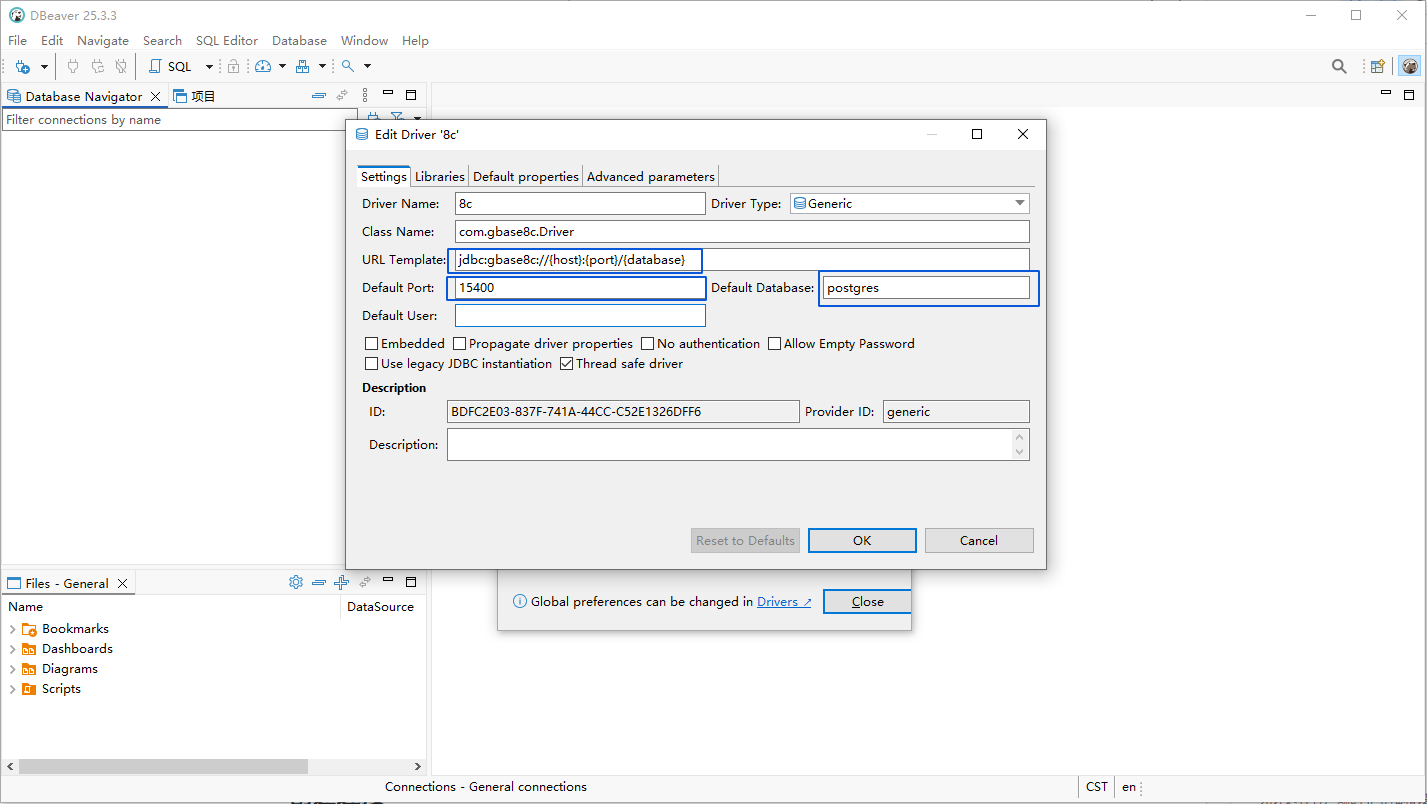Expand the Bookmarks folder
This screenshot has width=1427, height=804.
click(12, 629)
